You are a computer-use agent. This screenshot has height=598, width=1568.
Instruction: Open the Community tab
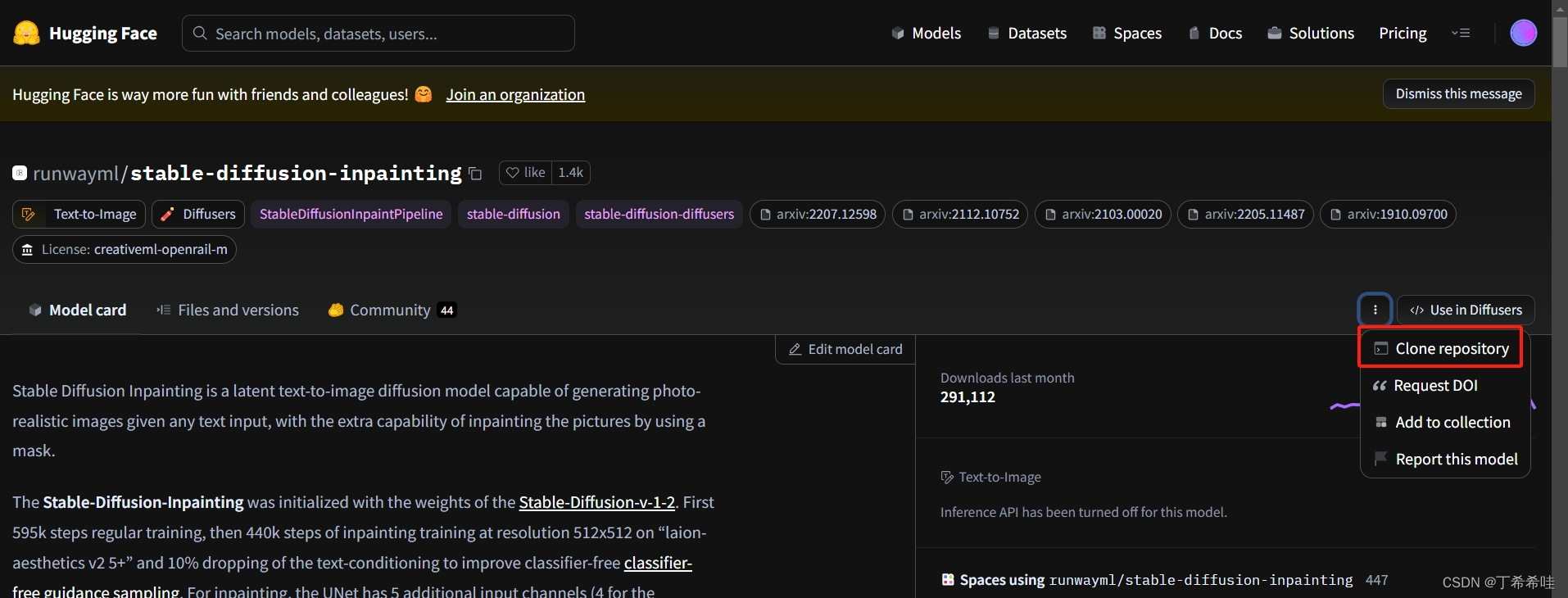[392, 310]
